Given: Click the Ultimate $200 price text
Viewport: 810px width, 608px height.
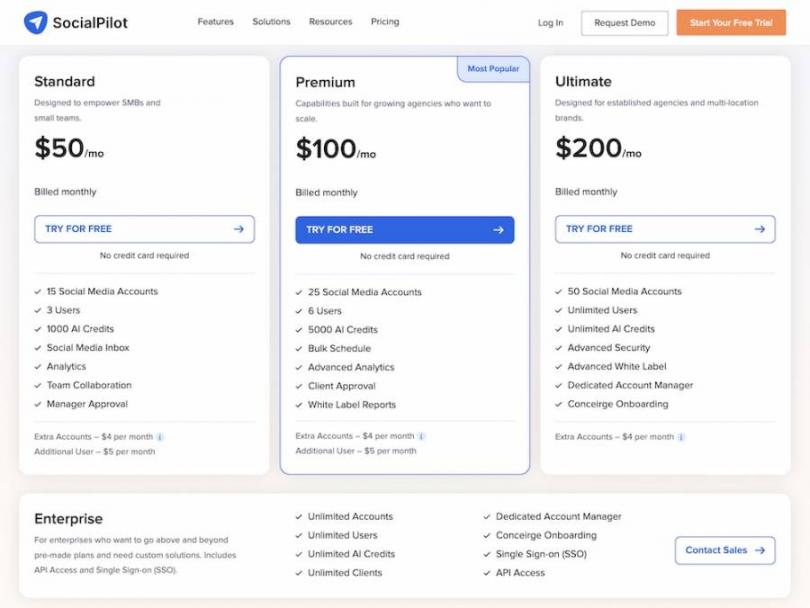Looking at the screenshot, I should point(589,149).
